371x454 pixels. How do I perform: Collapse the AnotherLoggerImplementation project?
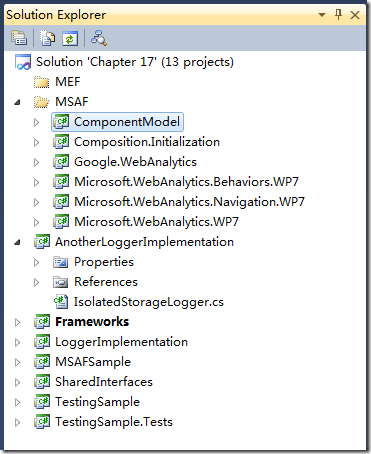(x=18, y=242)
